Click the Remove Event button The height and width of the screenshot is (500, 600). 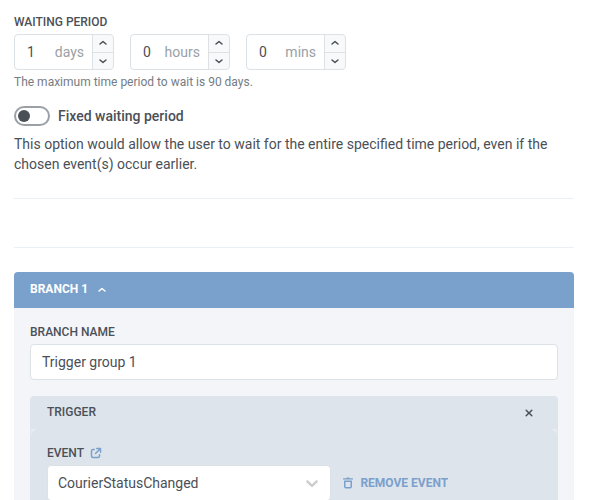pyautogui.click(x=395, y=483)
